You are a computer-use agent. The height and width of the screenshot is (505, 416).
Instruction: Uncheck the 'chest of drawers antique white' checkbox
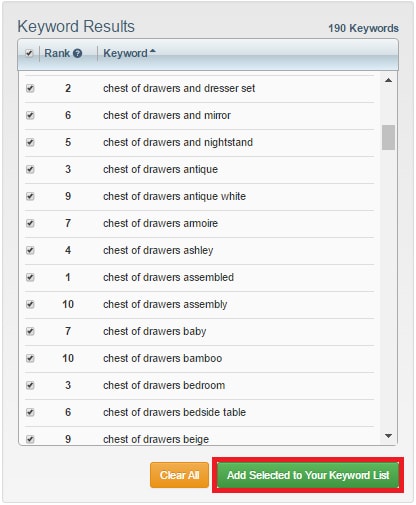tap(30, 196)
